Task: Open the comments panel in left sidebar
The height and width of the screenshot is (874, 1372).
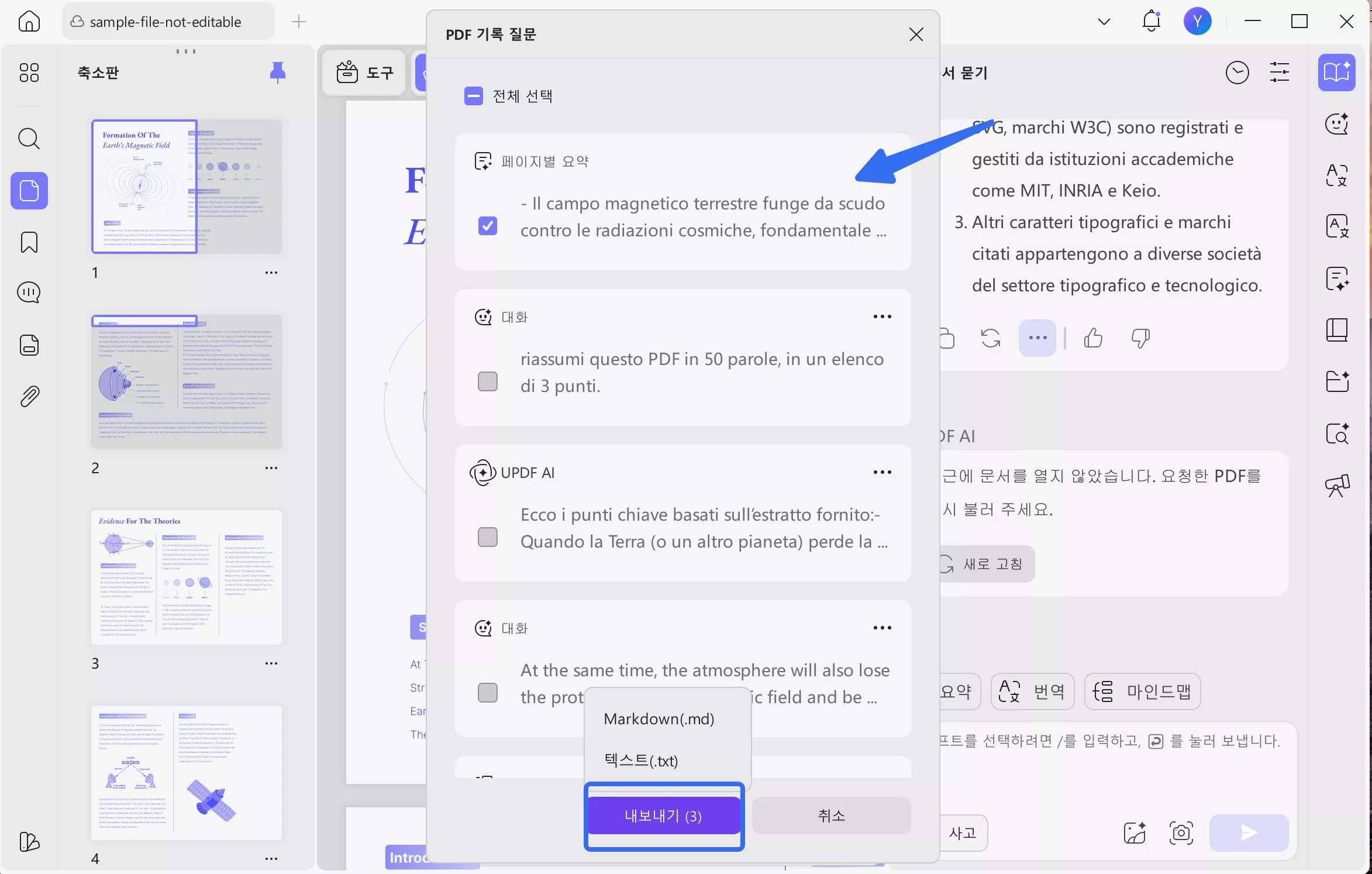Action: (x=28, y=293)
